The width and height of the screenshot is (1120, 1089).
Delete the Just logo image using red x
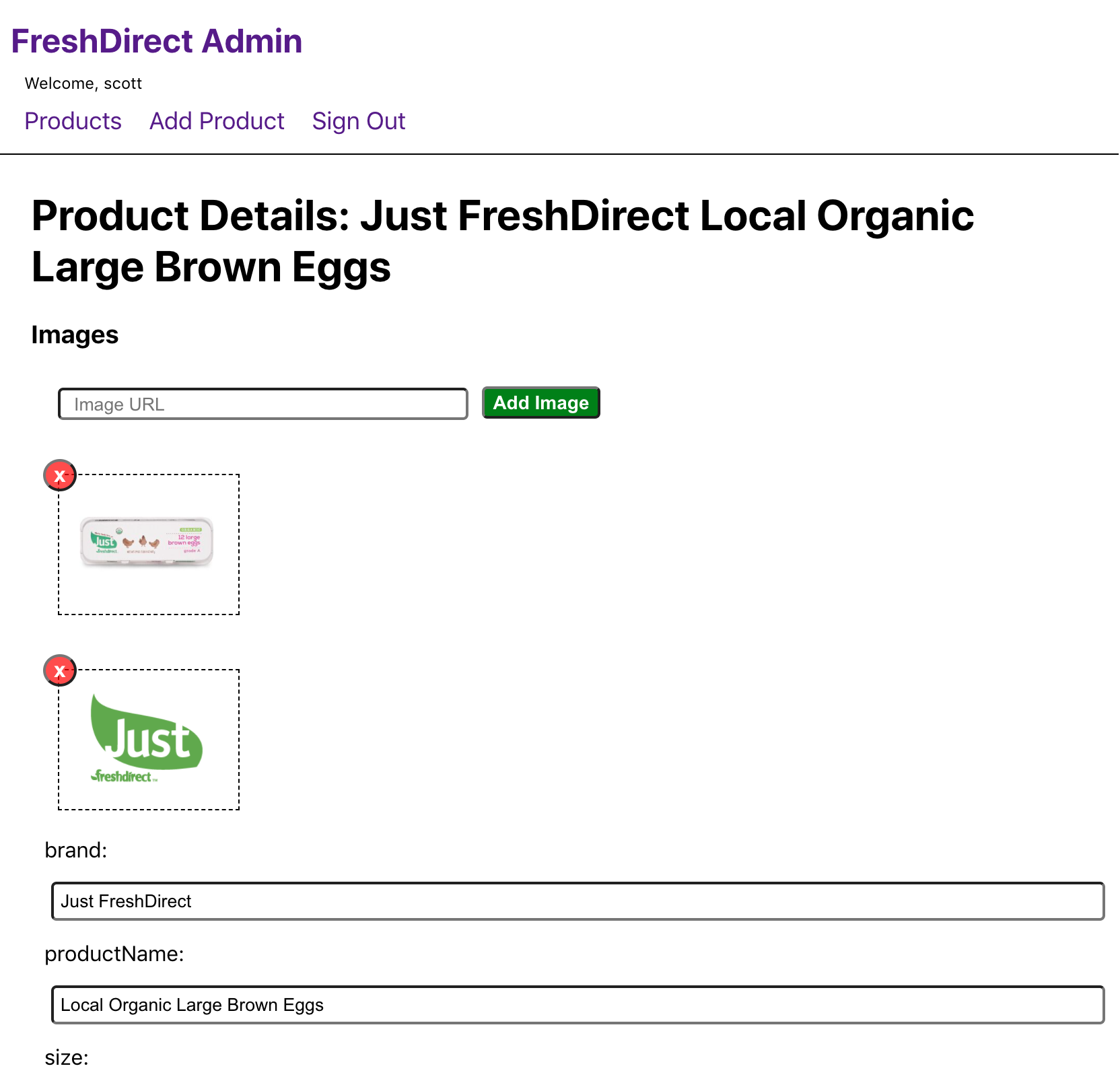tap(60, 671)
